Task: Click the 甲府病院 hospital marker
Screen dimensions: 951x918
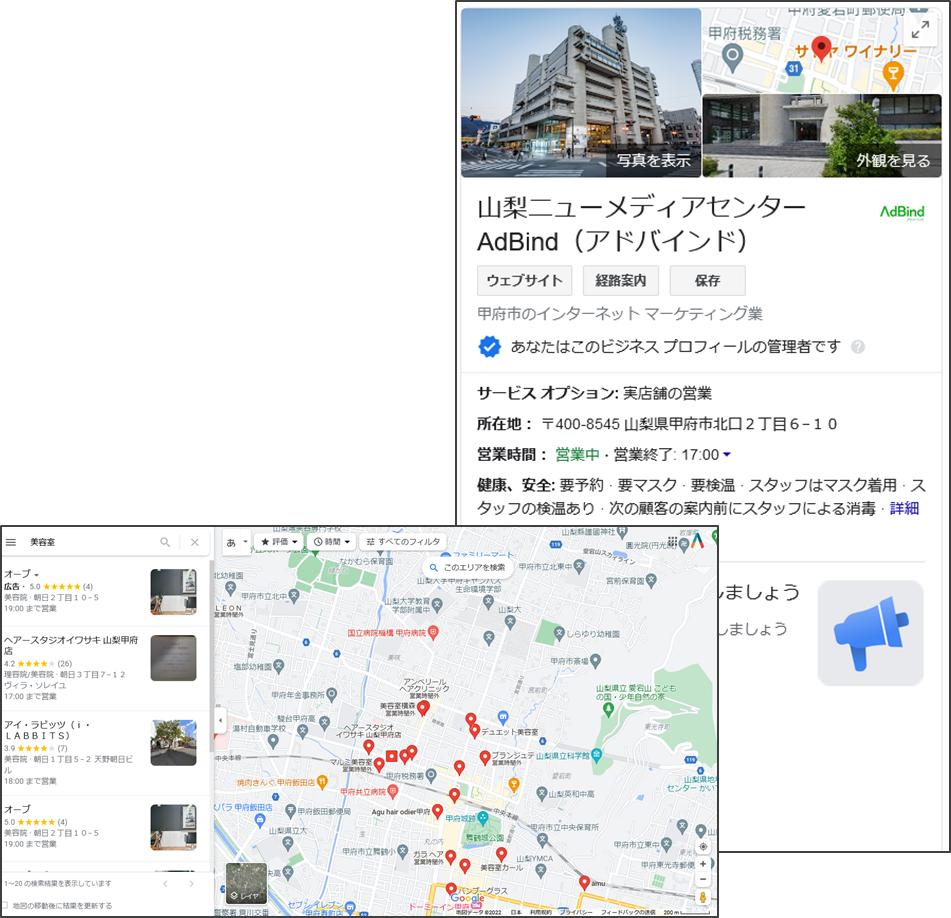Action: [x=433, y=632]
